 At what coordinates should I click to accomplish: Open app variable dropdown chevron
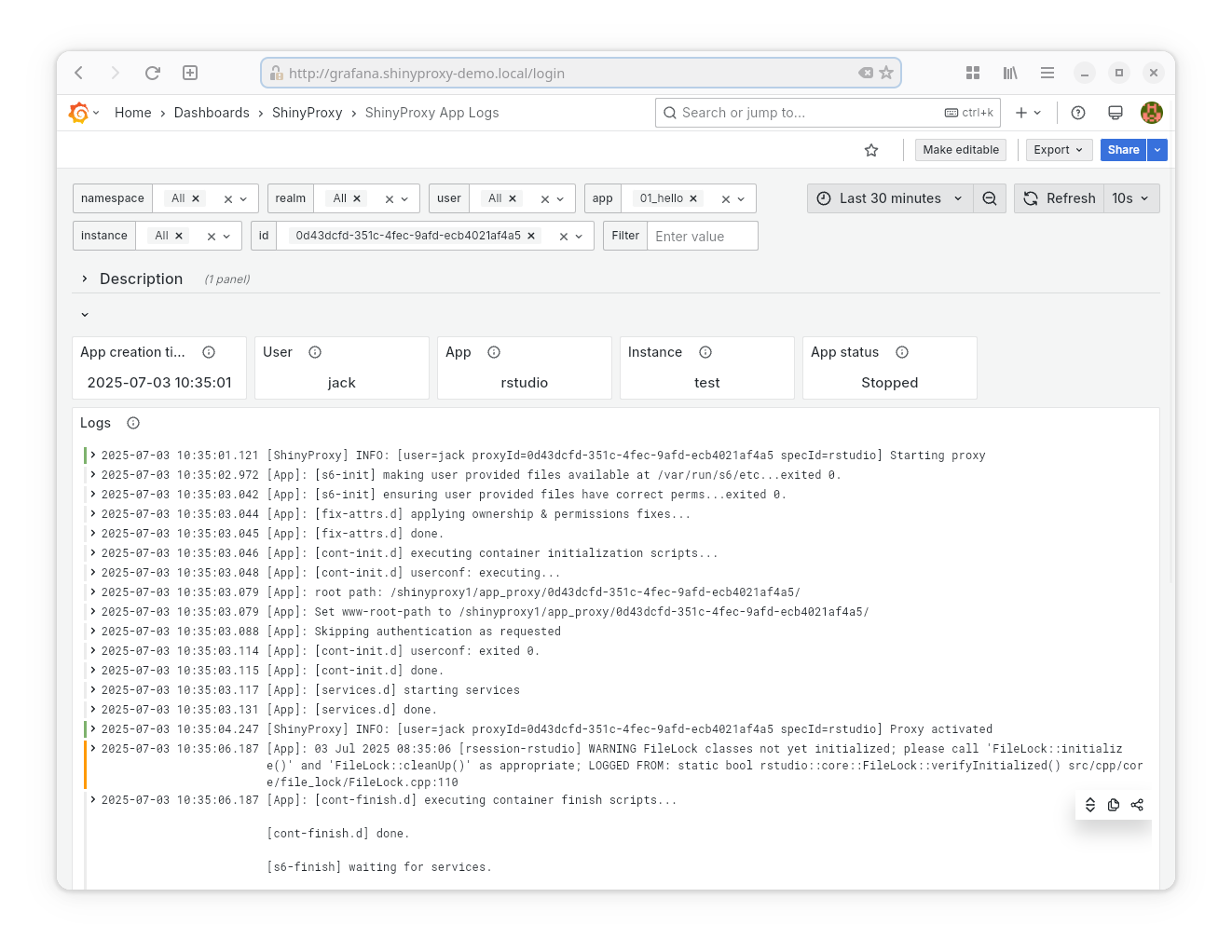click(x=741, y=199)
